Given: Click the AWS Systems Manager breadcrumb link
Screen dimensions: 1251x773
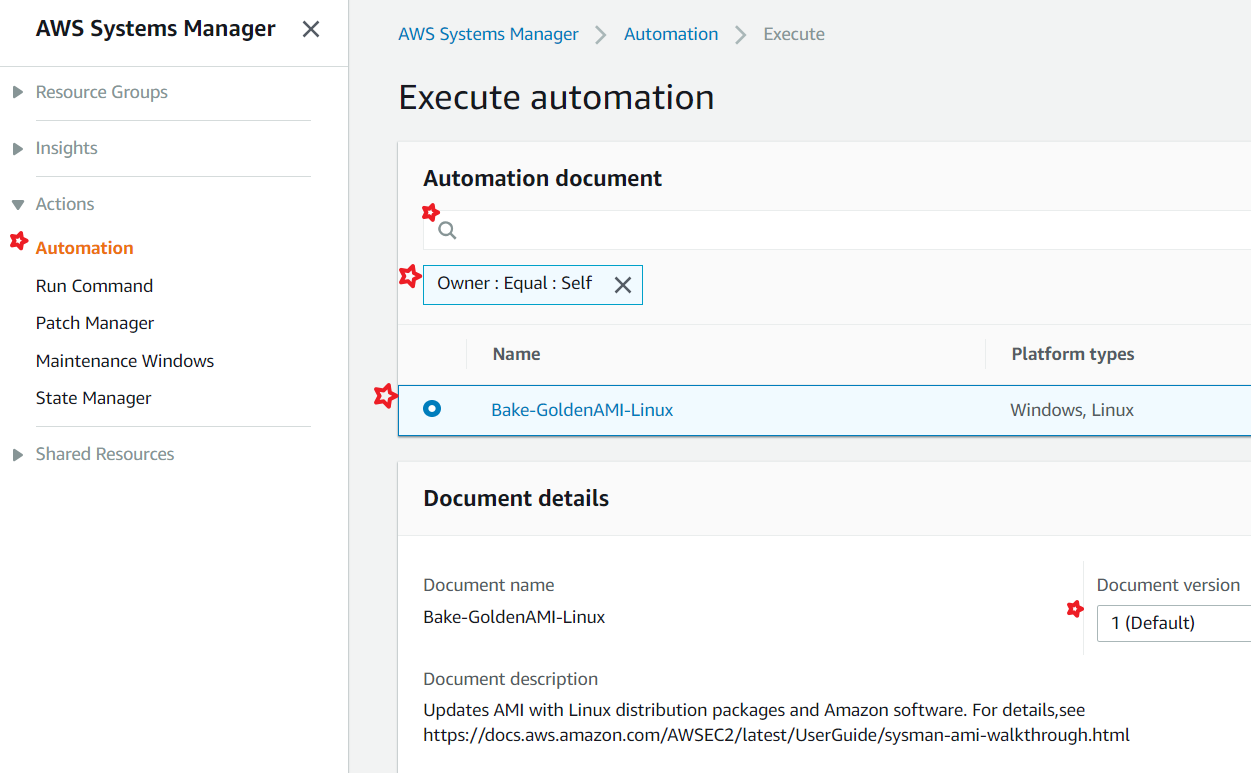Looking at the screenshot, I should (488, 34).
